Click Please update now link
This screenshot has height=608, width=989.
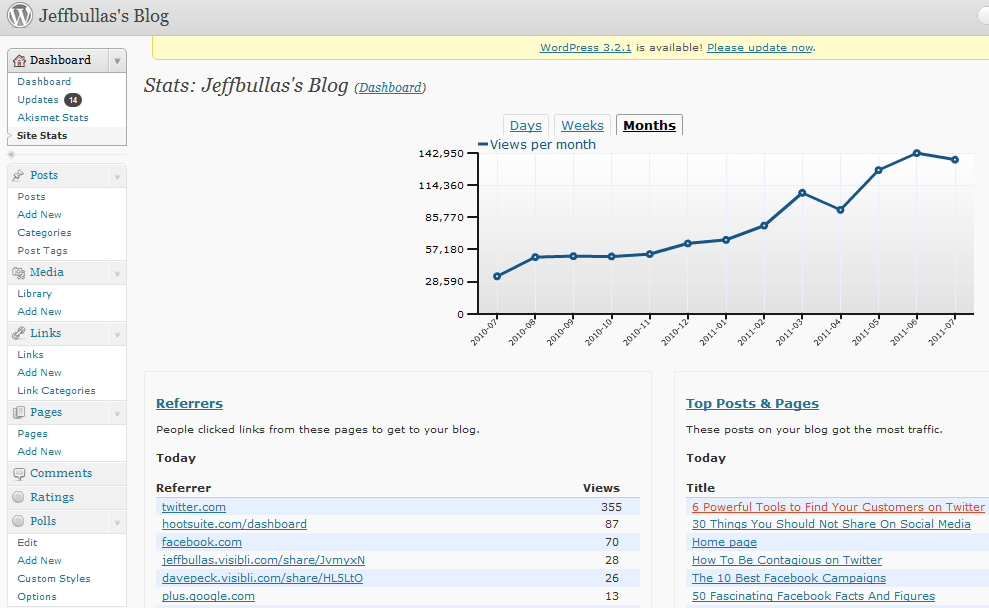point(760,47)
